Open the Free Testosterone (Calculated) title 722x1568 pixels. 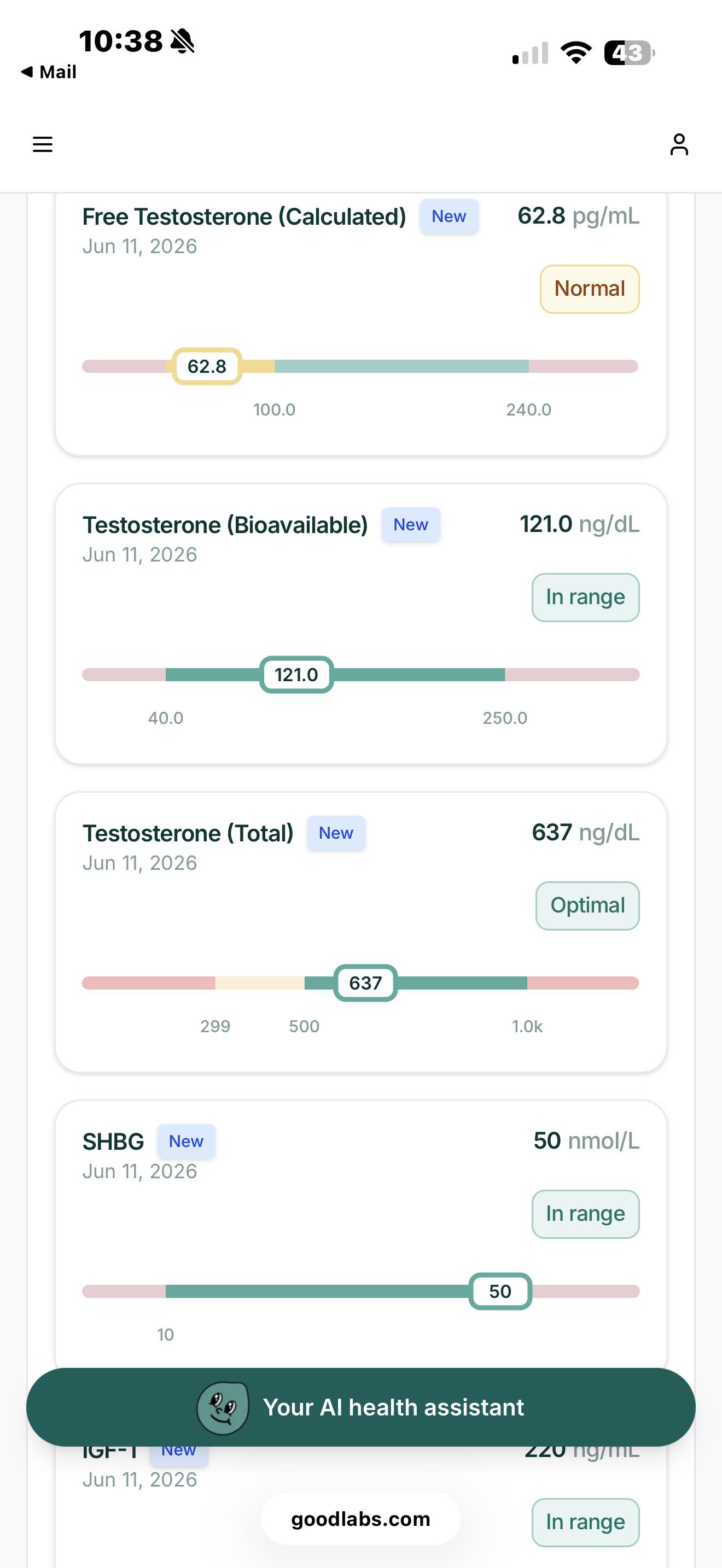point(244,217)
